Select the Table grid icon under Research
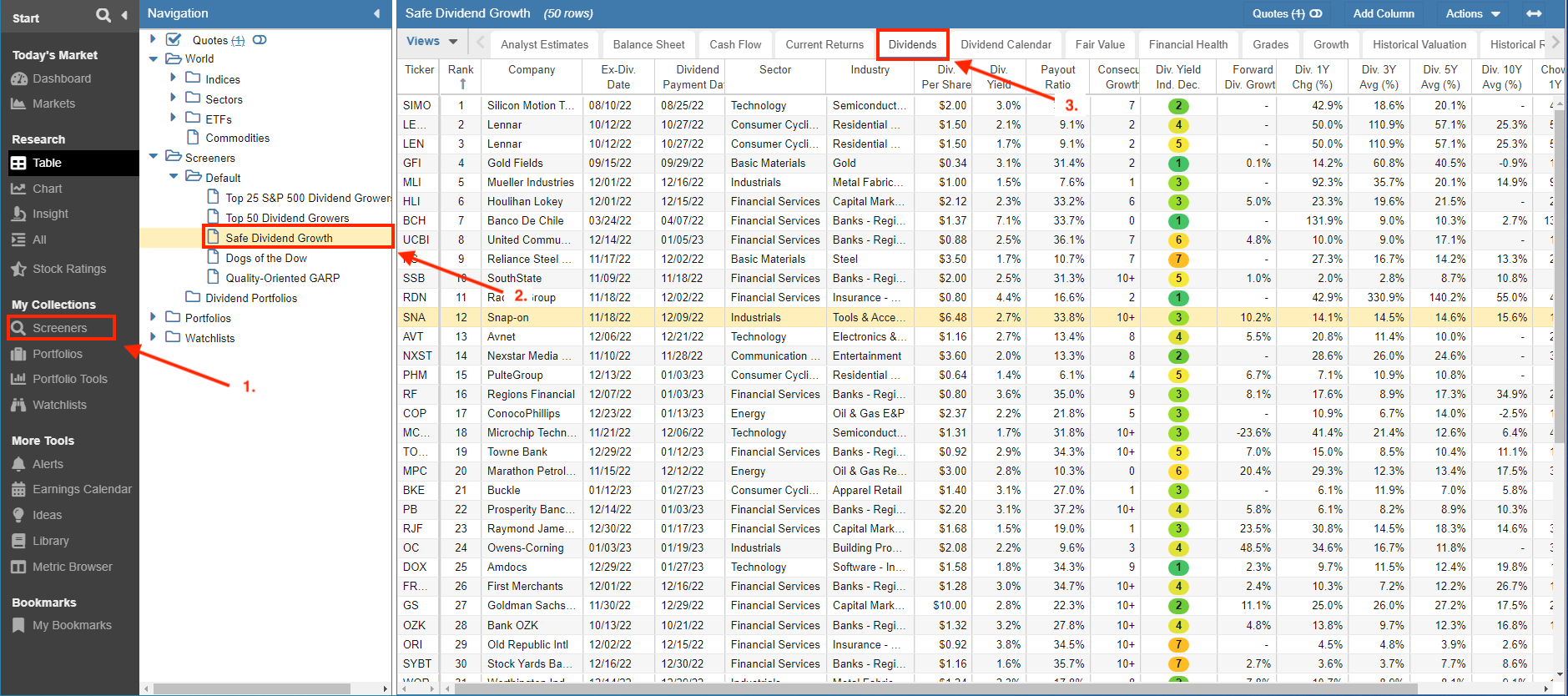Image resolution: width=1568 pixels, height=696 pixels. [18, 163]
